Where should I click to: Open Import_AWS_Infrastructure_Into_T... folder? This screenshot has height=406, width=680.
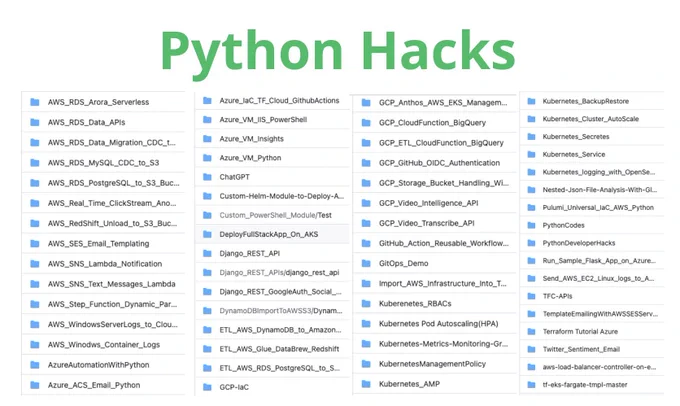coord(442,283)
